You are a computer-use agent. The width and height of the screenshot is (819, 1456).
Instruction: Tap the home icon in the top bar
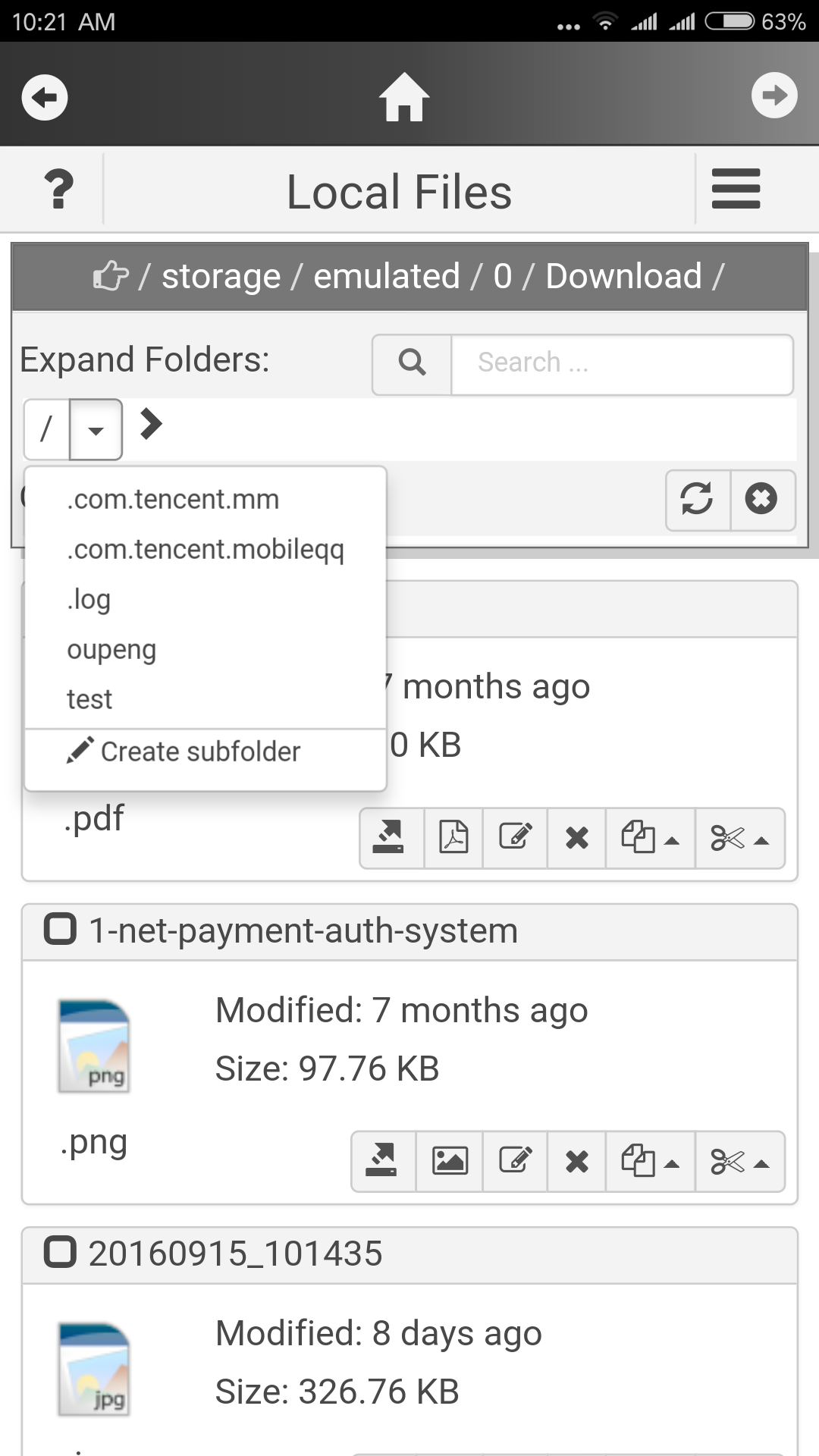point(404,96)
